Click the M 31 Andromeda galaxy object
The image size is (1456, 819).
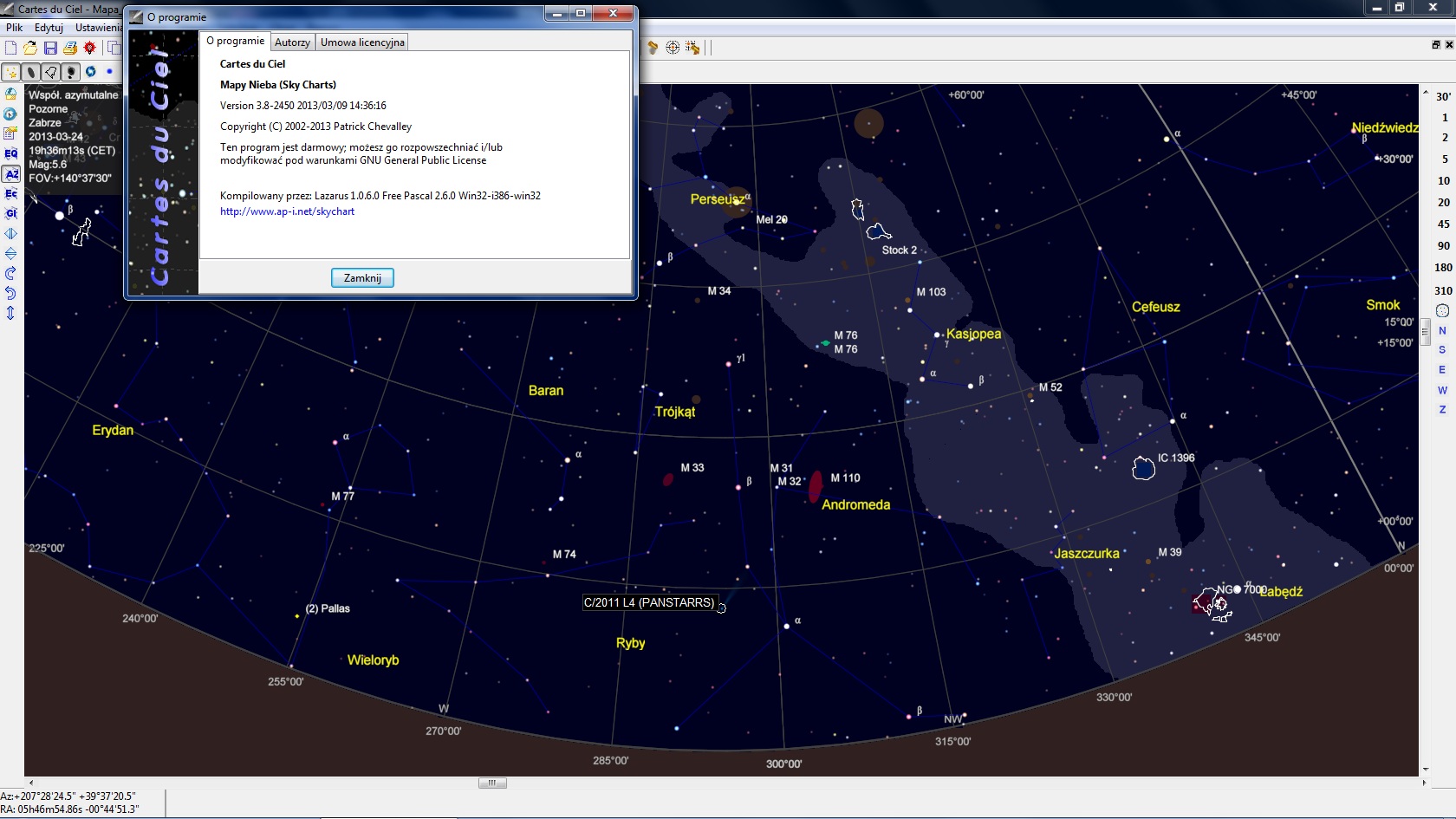point(815,487)
